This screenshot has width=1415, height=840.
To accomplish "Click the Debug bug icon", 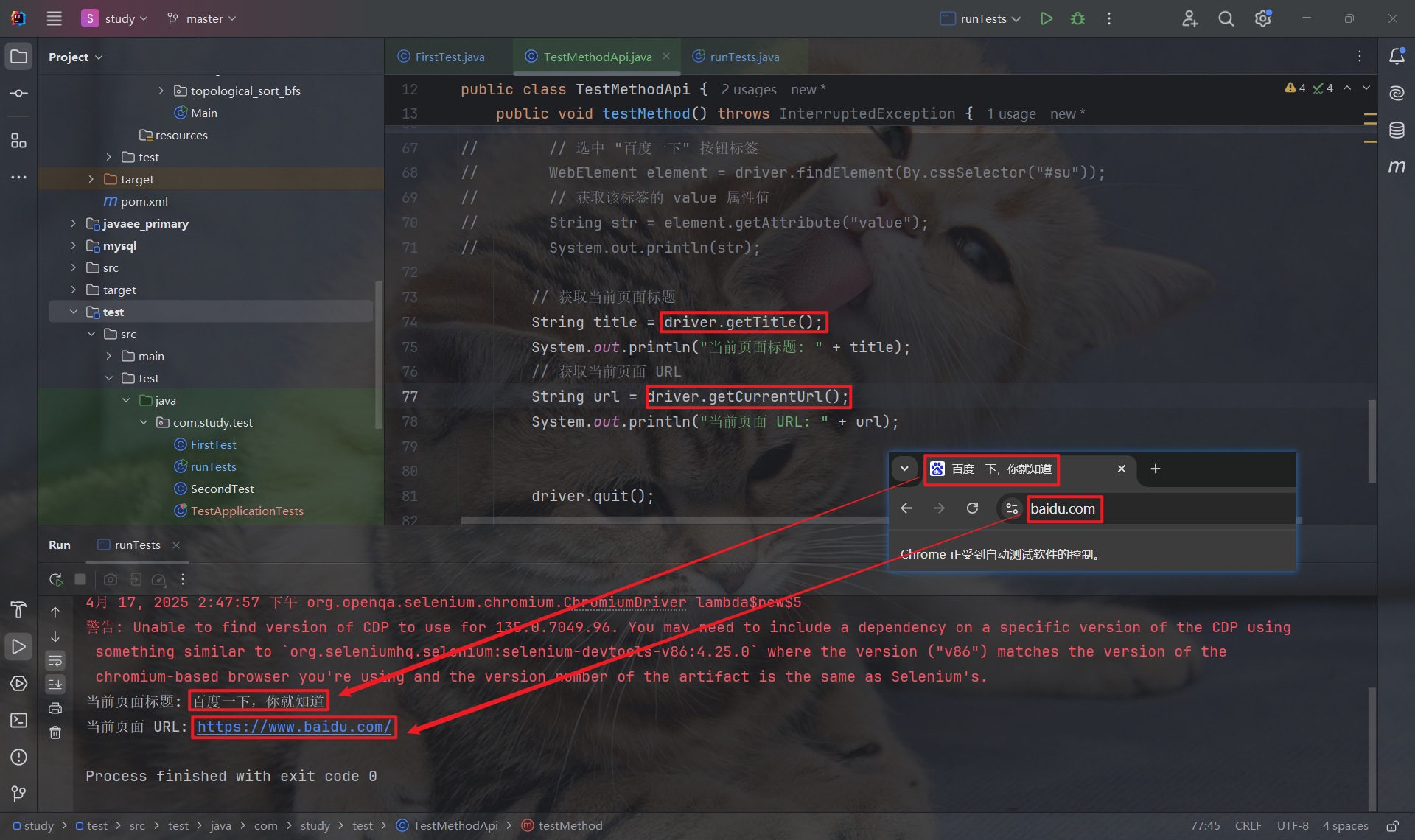I will [1077, 18].
